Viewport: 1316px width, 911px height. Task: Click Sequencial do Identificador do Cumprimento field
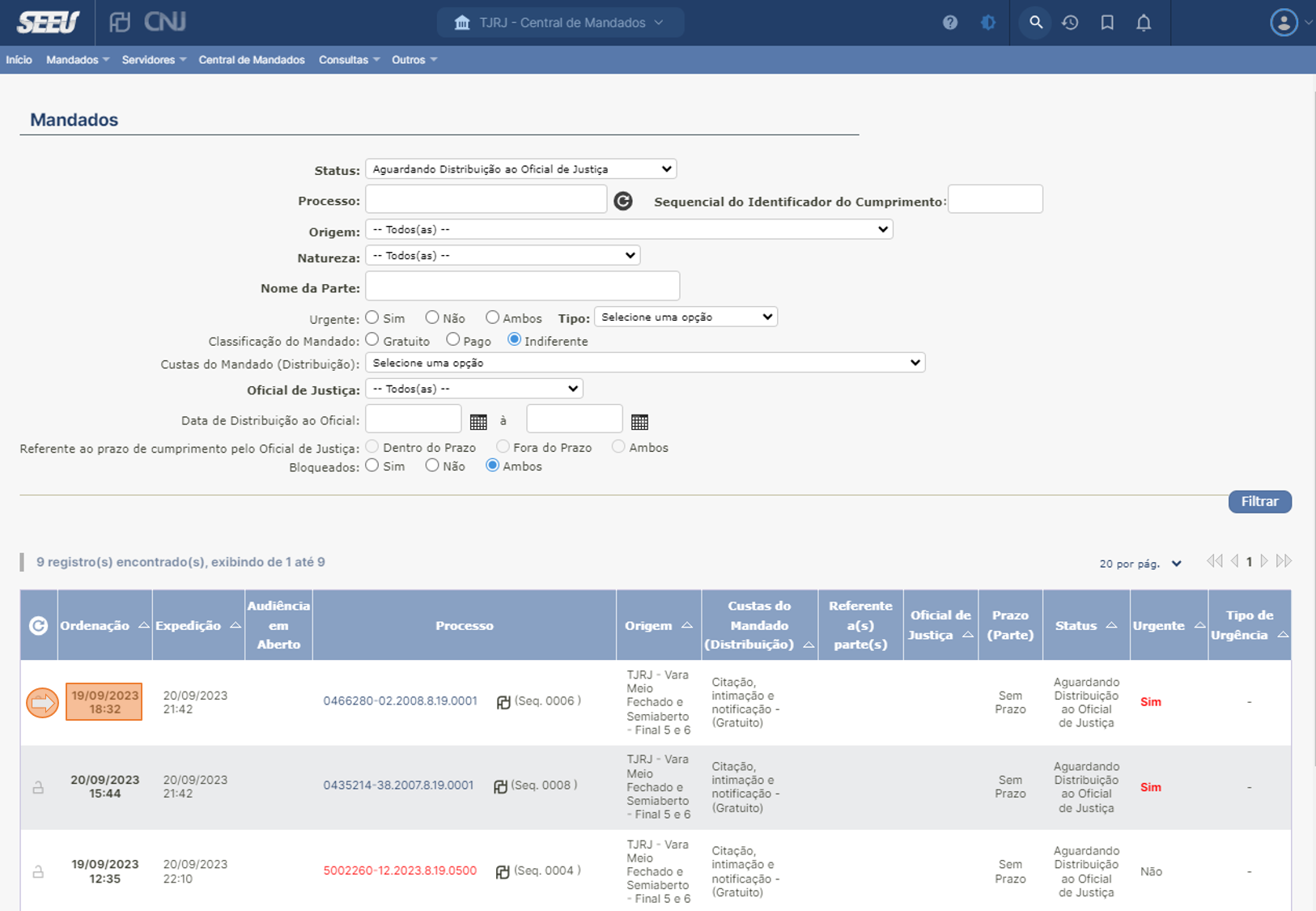coord(995,199)
